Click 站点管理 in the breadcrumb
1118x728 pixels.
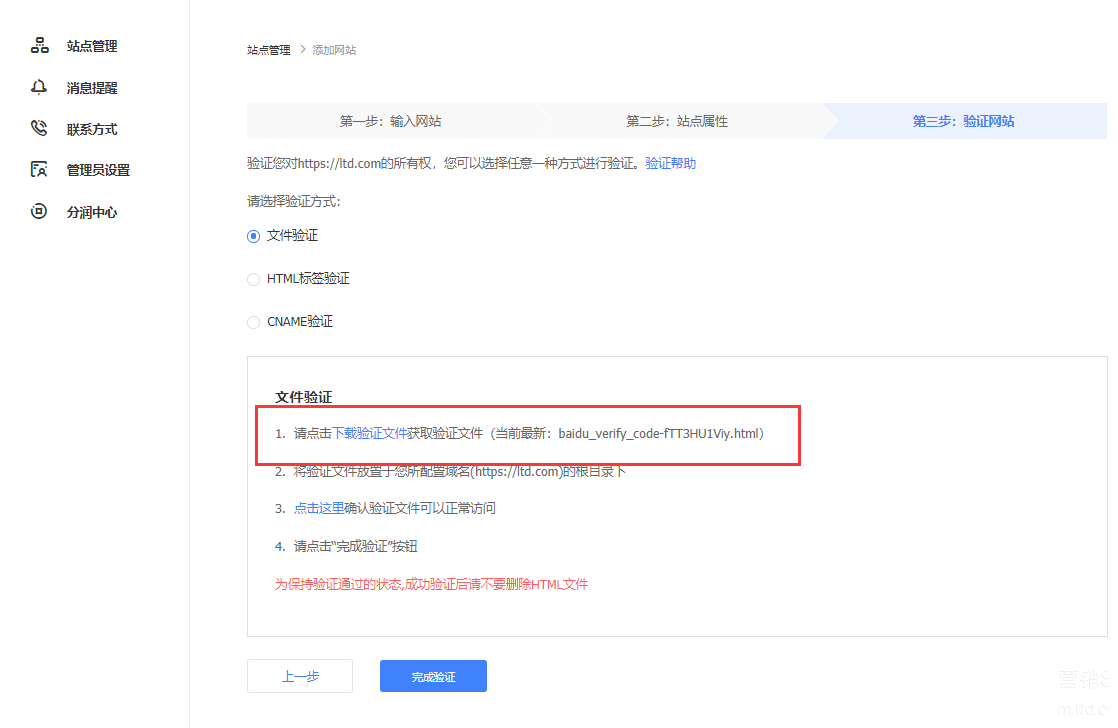click(269, 50)
